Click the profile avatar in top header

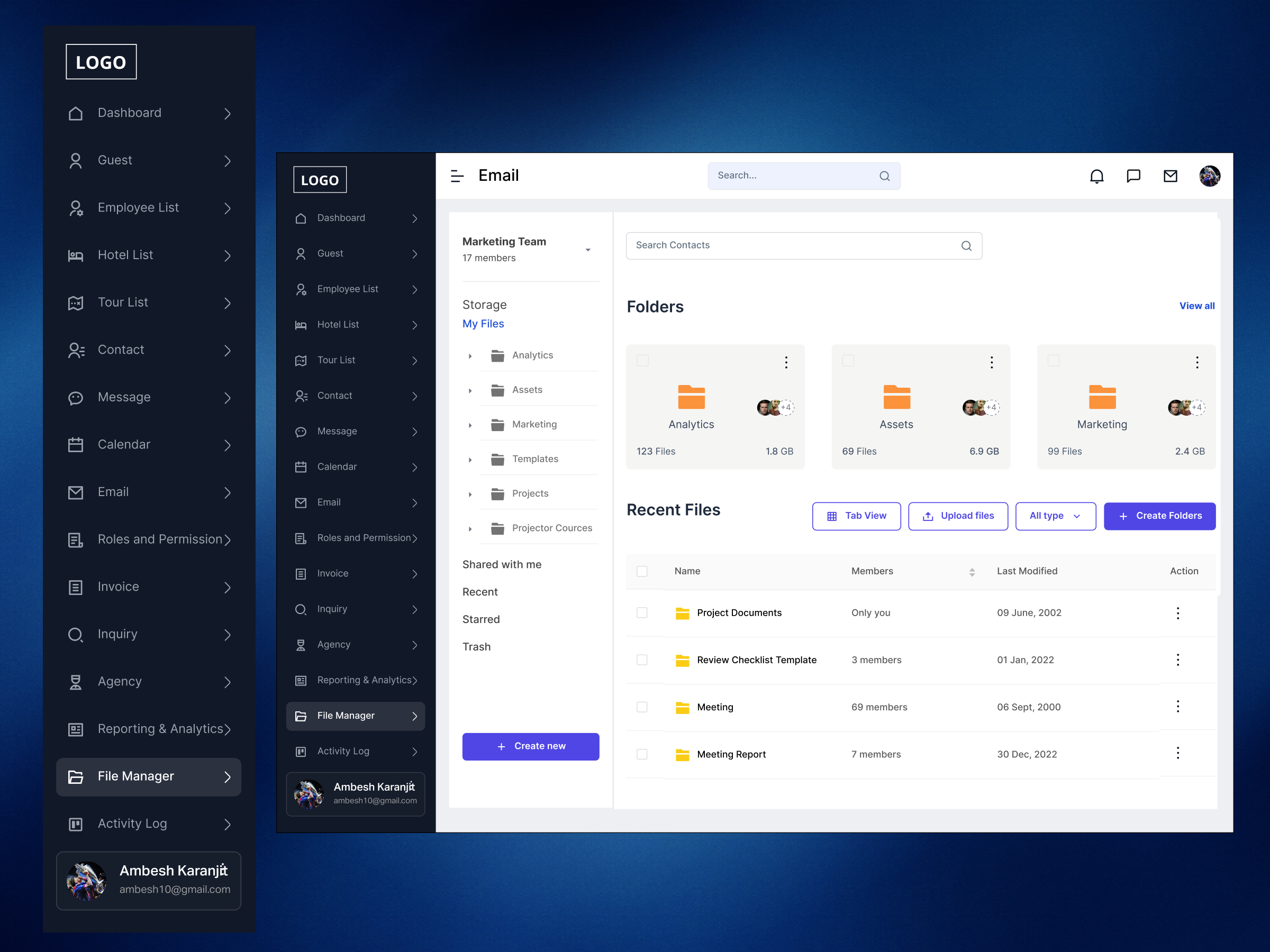pos(1210,176)
